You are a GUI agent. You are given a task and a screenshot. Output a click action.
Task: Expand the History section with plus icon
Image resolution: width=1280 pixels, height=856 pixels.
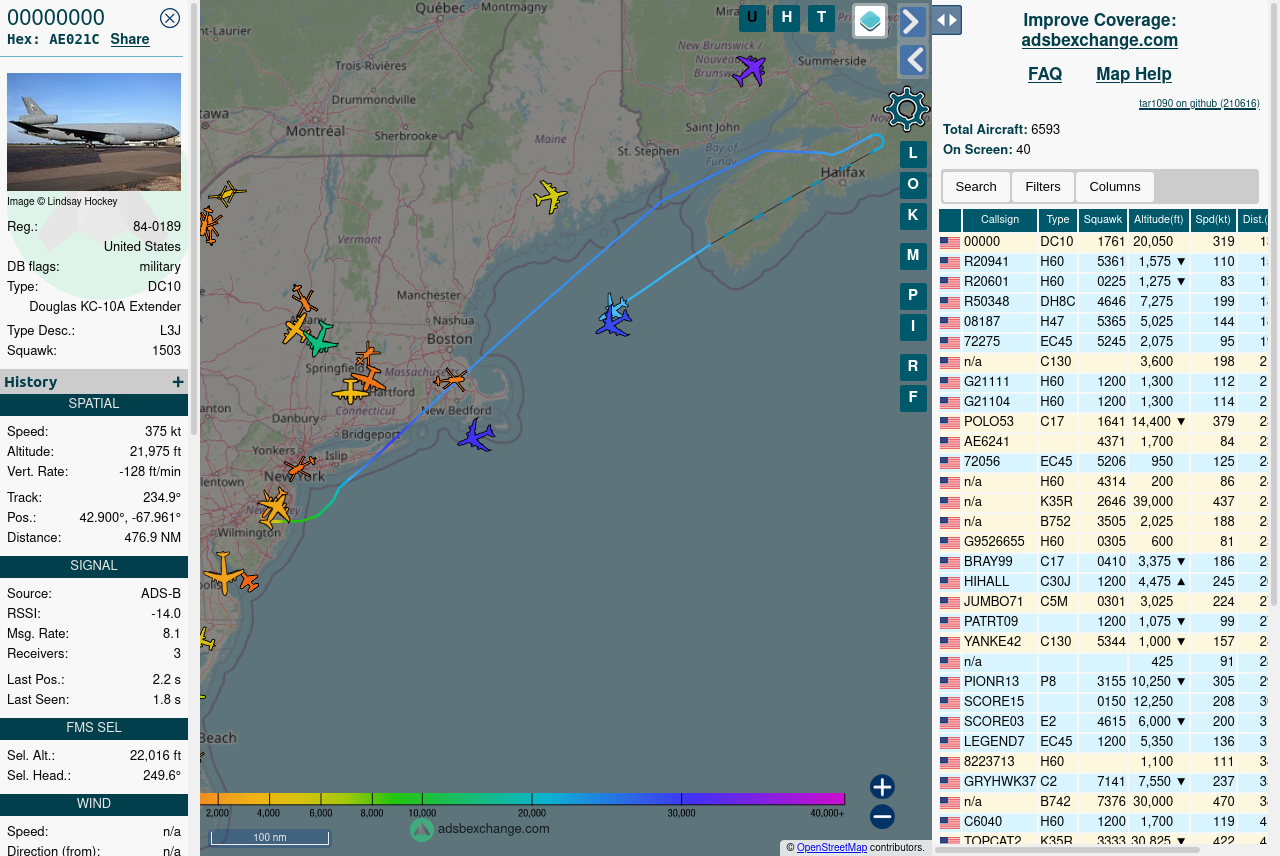[x=178, y=382]
